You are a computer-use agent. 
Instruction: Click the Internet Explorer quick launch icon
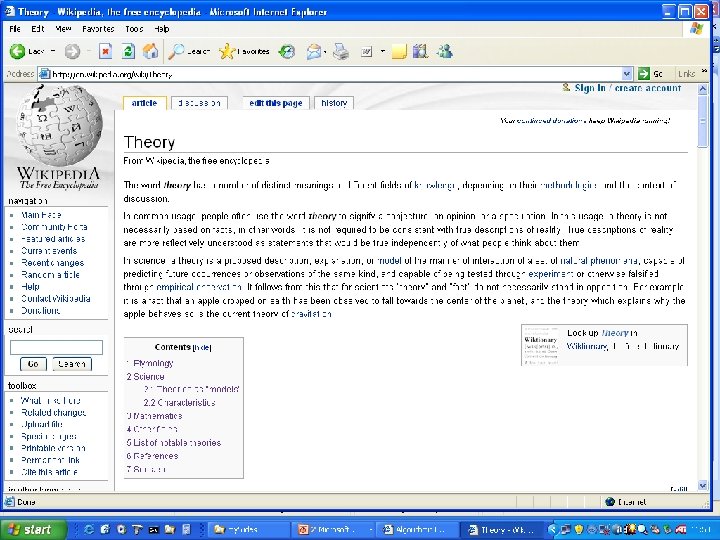[89, 529]
